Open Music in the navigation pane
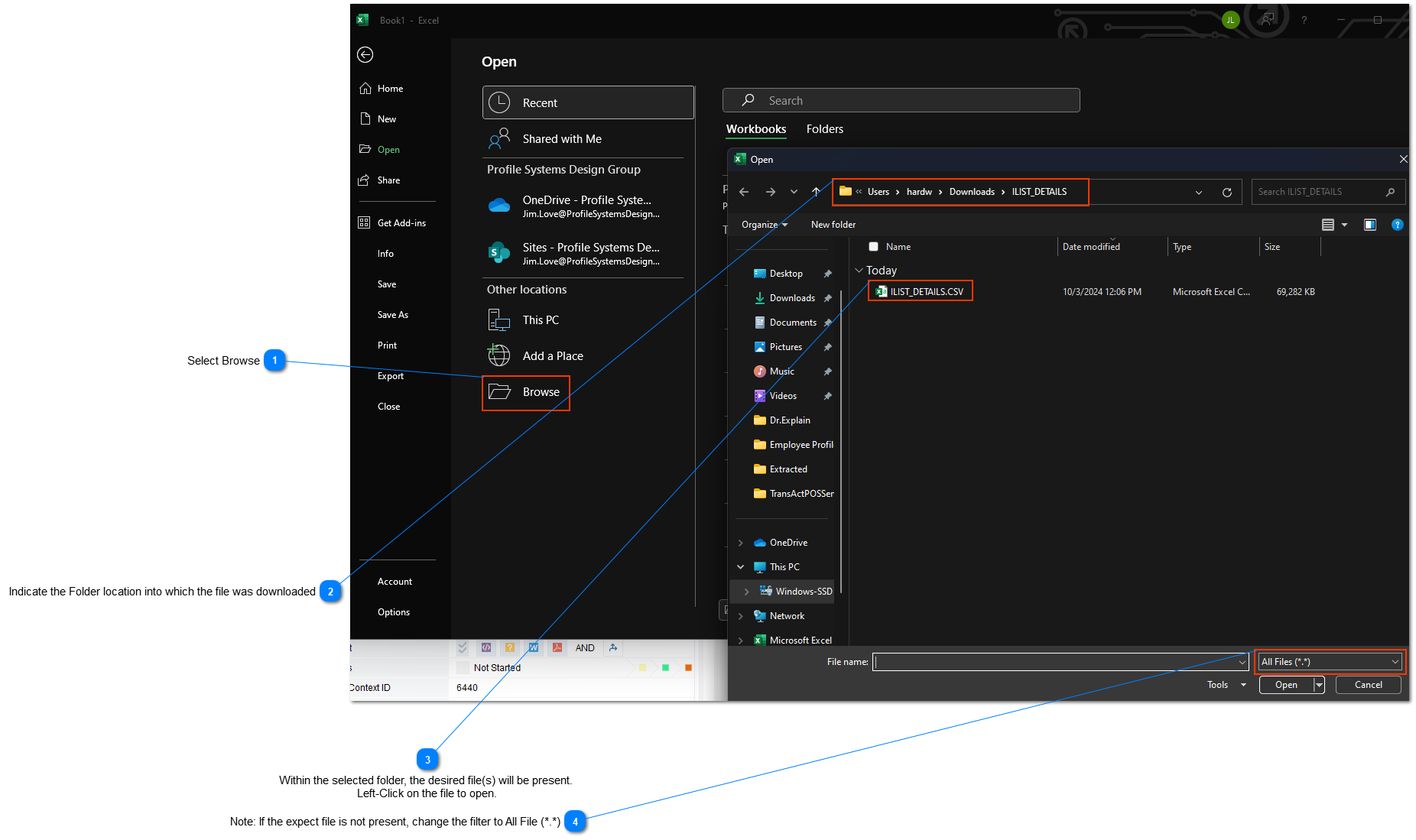 pyautogui.click(x=782, y=371)
